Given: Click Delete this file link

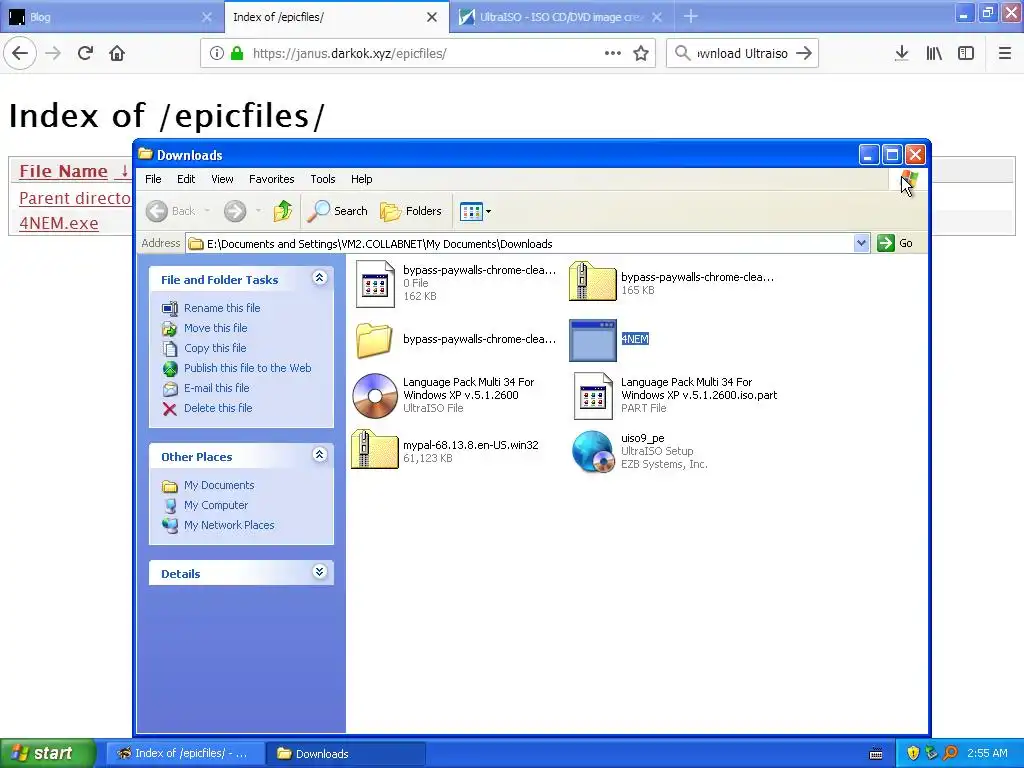Looking at the screenshot, I should click(x=217, y=408).
